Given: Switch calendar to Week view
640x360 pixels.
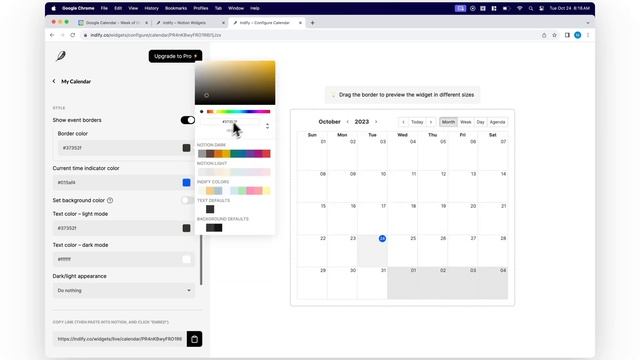Looking at the screenshot, I should (x=466, y=122).
